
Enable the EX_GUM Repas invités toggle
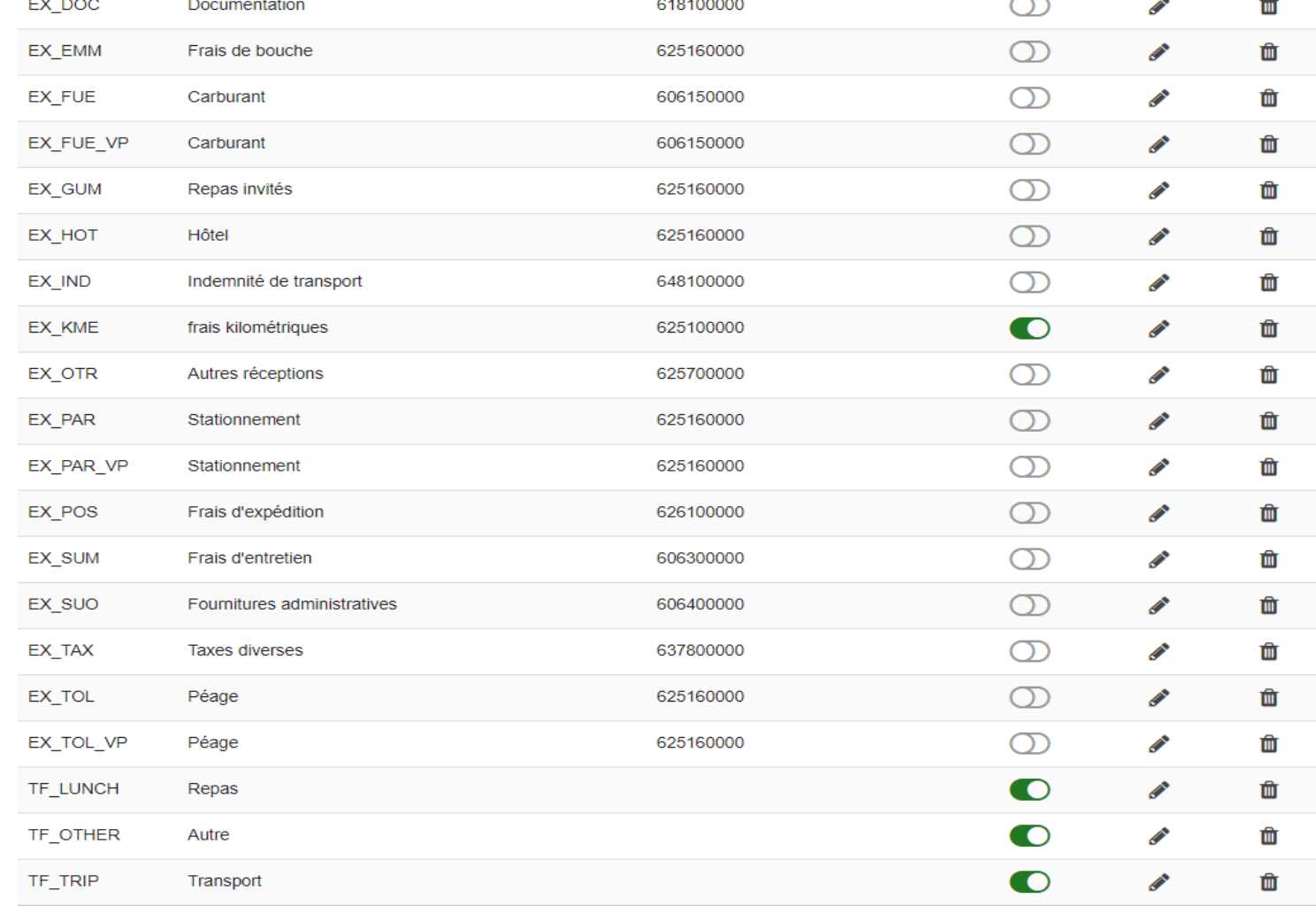click(x=1029, y=190)
